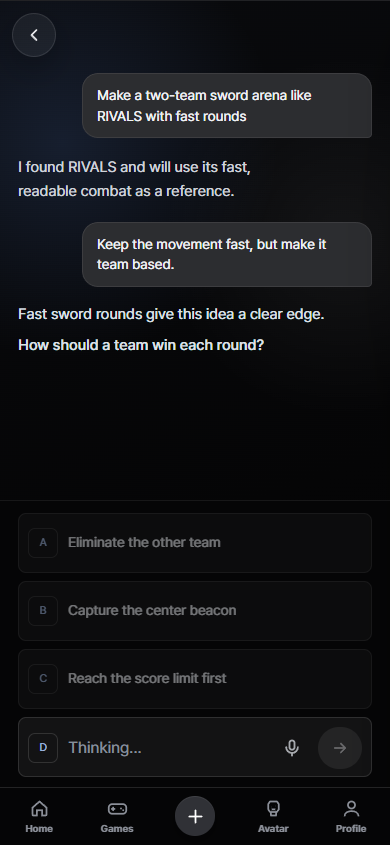Click the 'How should a team win' question
The image size is (390, 845).
pyautogui.click(x=141, y=345)
